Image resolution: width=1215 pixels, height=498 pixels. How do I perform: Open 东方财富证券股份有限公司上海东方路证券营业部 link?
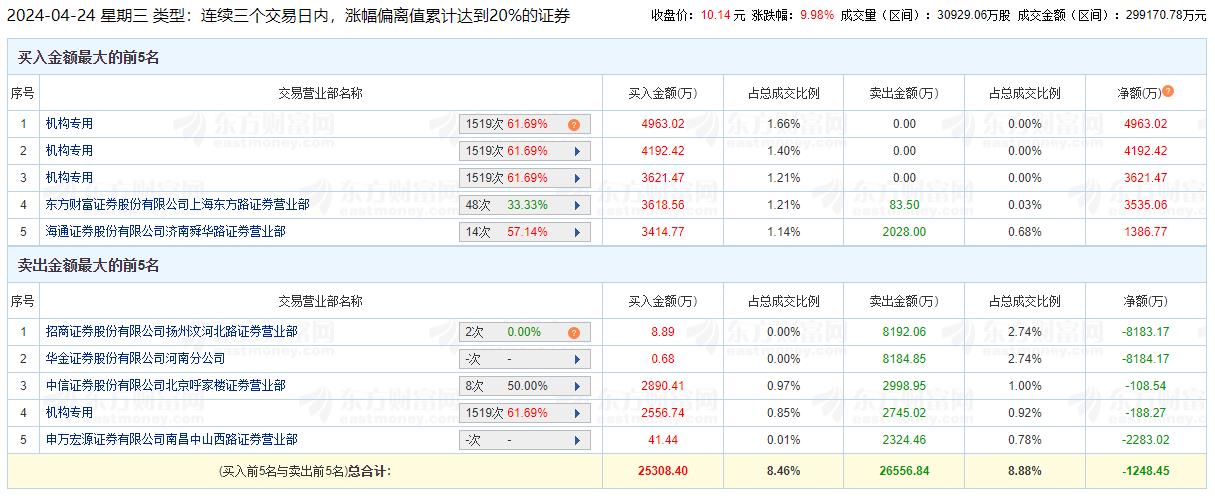click(x=177, y=205)
